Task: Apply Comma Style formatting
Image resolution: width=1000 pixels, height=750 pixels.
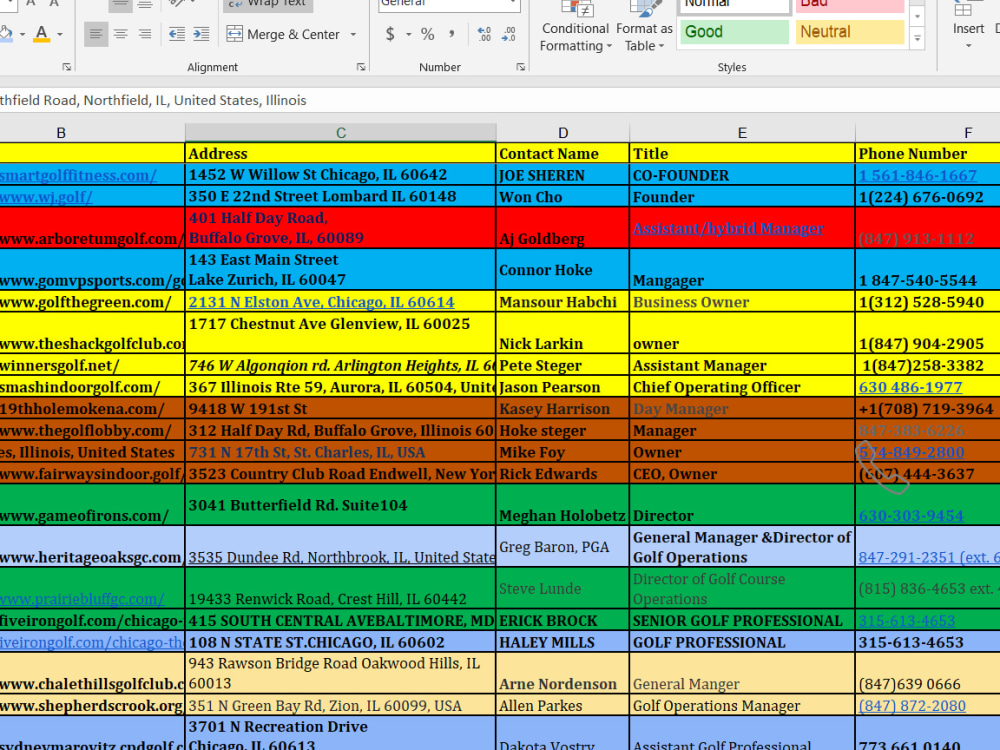Action: tap(452, 34)
